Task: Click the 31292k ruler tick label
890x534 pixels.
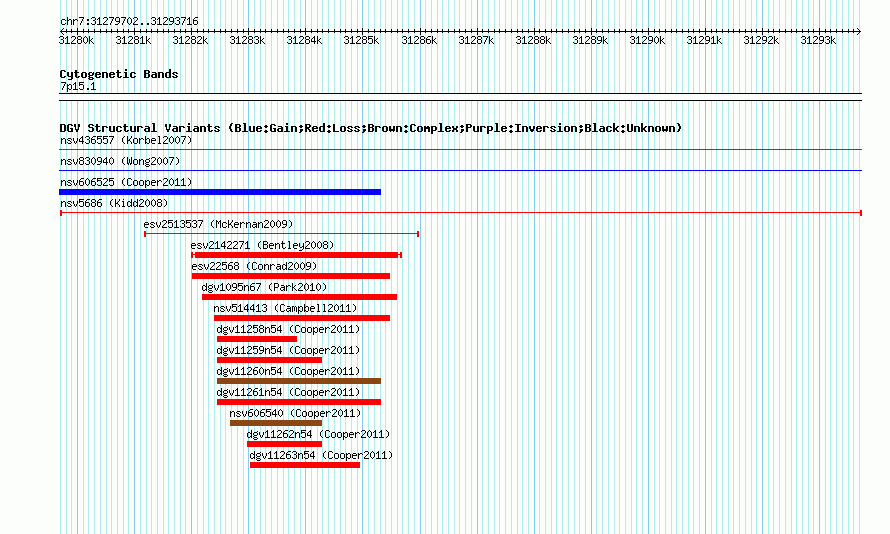Action: [761, 40]
